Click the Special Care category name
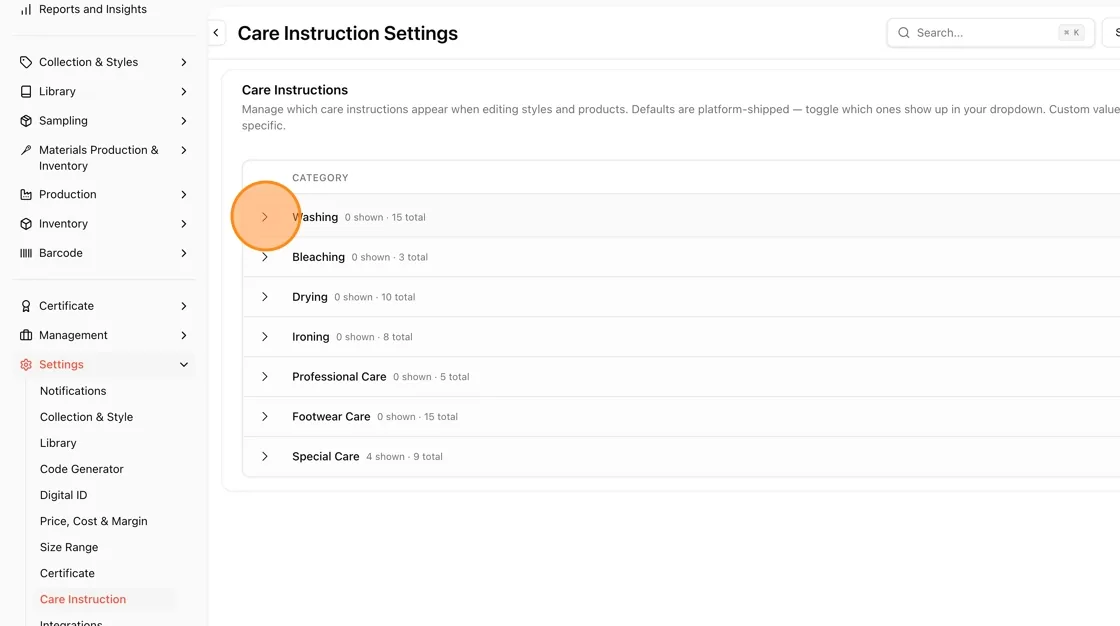The width and height of the screenshot is (1120, 626). point(326,457)
